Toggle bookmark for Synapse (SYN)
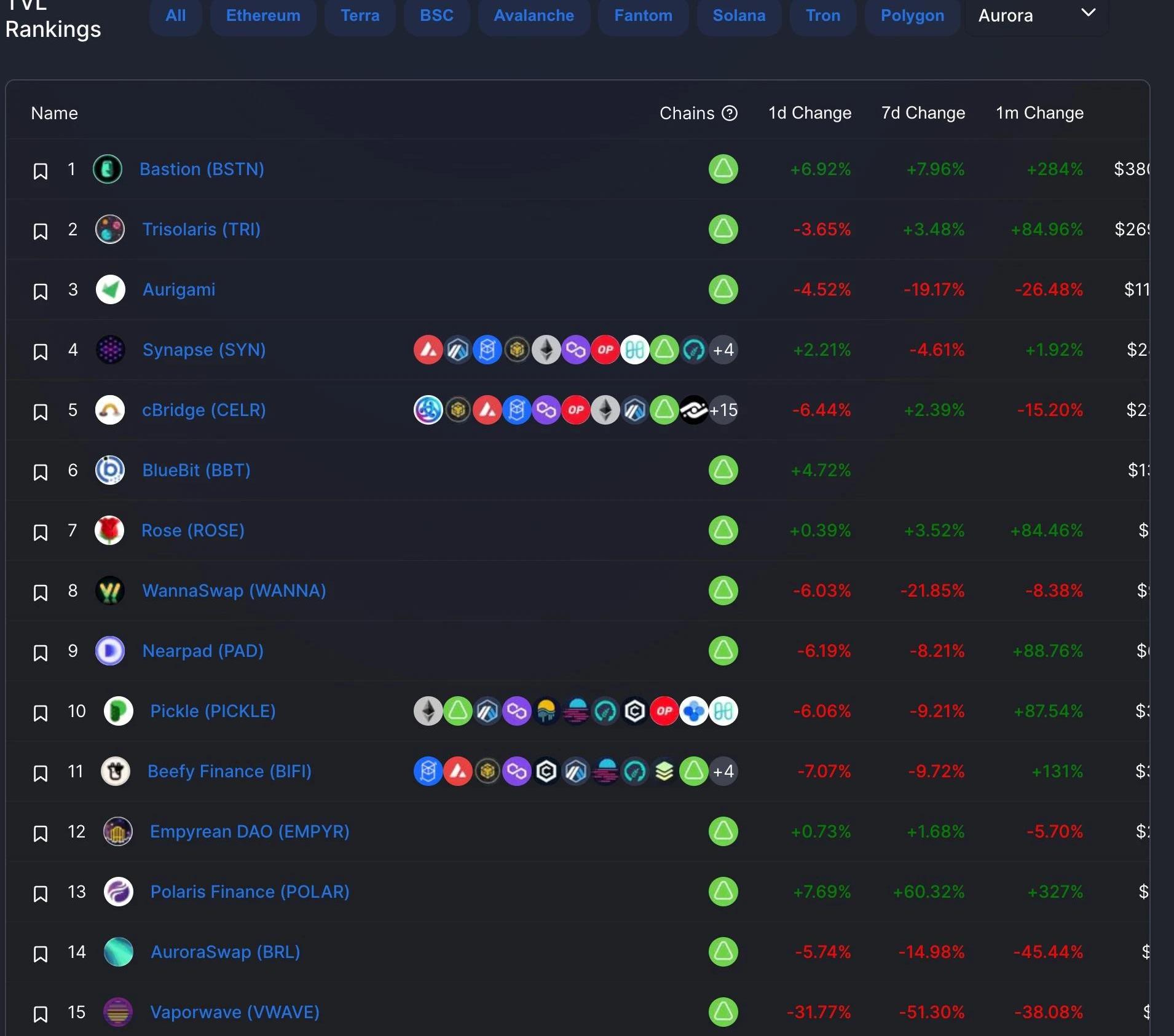Image resolution: width=1174 pixels, height=1036 pixels. (41, 351)
